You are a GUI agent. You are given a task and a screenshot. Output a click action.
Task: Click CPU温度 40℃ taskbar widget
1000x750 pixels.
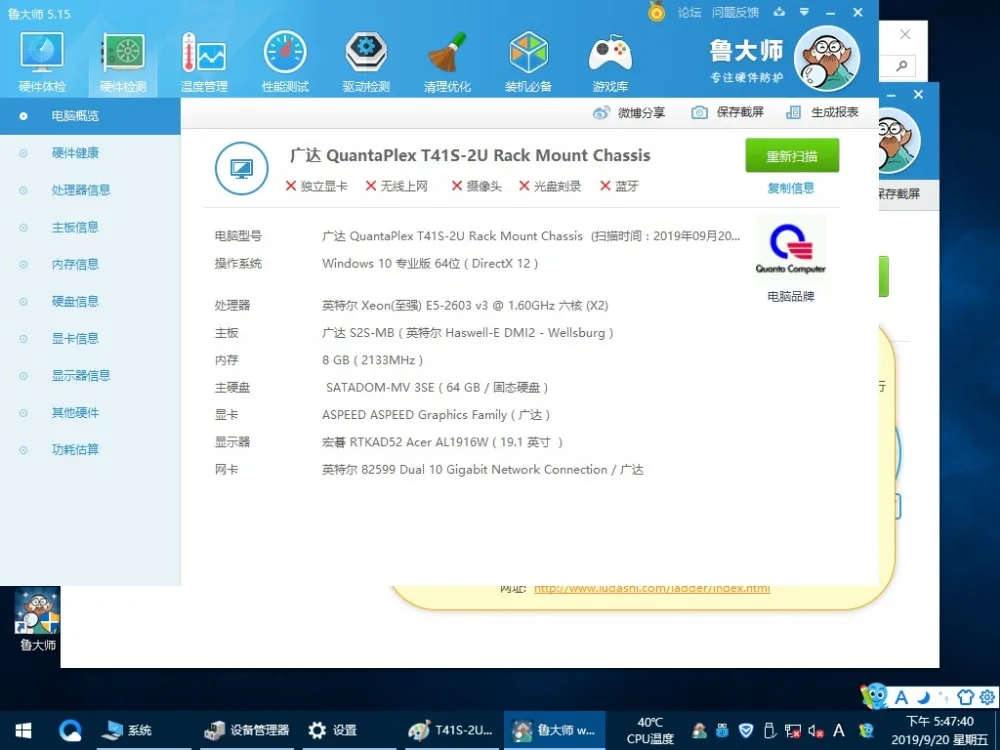(650, 731)
